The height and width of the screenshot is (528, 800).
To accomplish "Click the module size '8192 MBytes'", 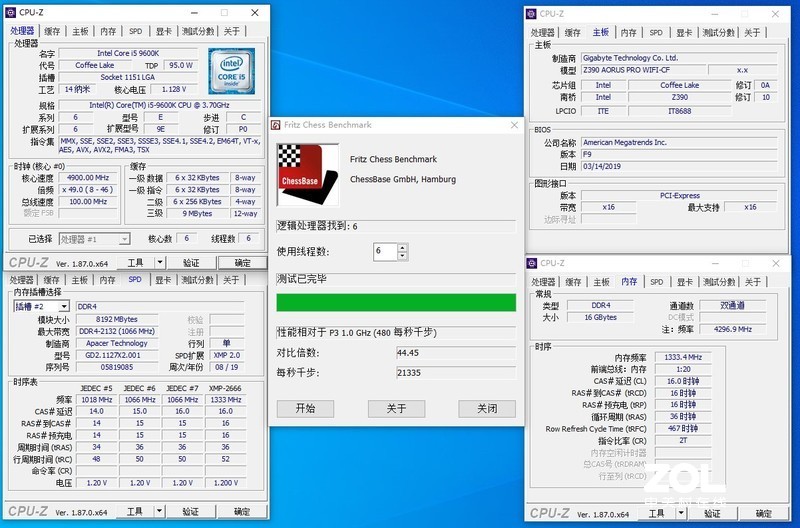I will point(117,319).
